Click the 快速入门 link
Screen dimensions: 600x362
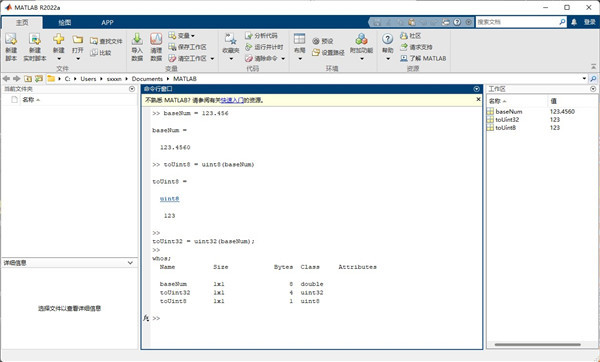pyautogui.click(x=232, y=100)
